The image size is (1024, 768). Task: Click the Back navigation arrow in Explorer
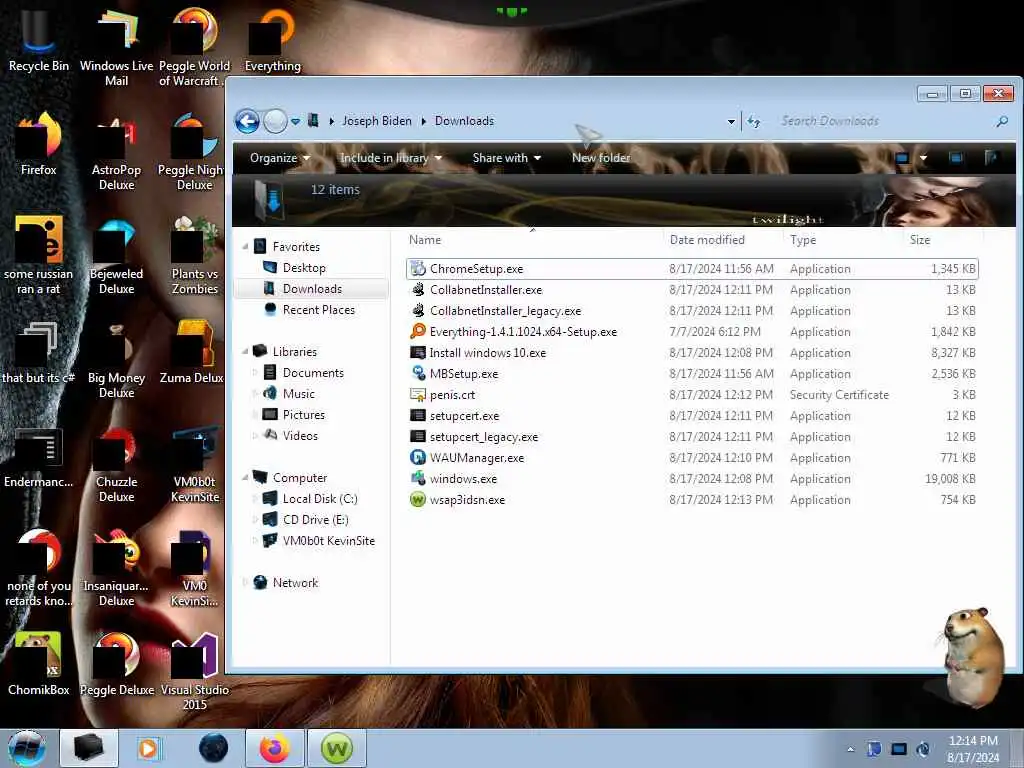(247, 121)
